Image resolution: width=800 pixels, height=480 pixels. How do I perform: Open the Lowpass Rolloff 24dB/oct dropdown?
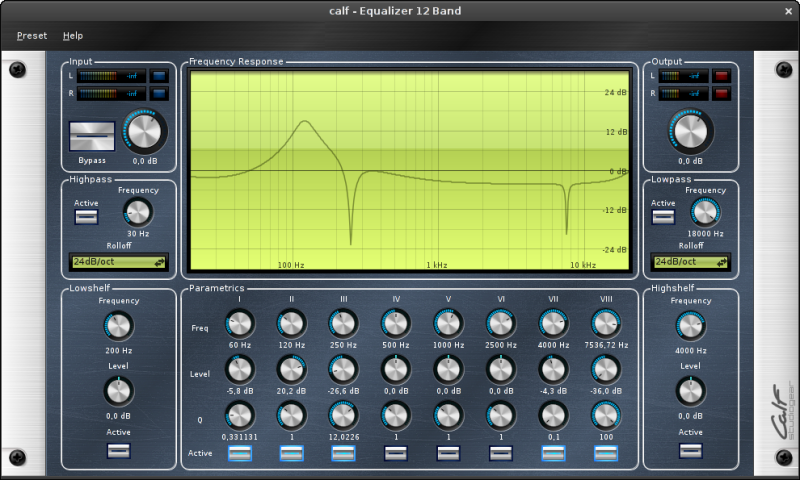[x=690, y=262]
